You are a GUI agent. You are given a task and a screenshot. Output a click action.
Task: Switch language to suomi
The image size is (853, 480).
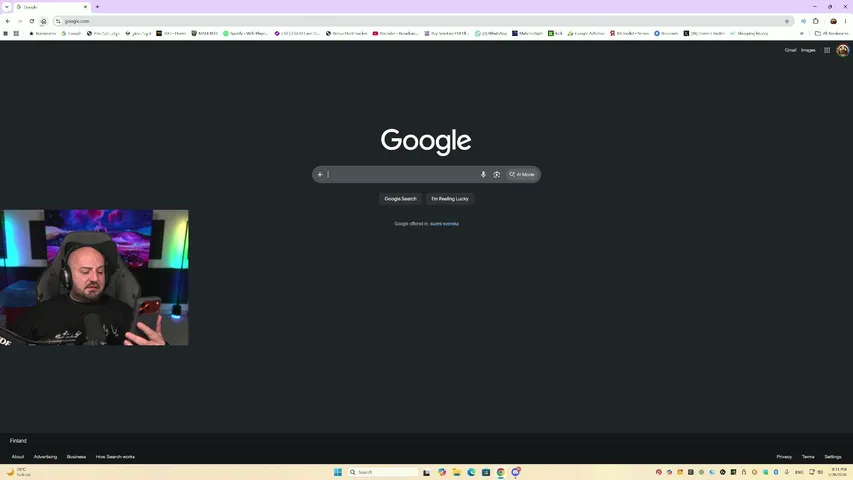pyautogui.click(x=436, y=224)
